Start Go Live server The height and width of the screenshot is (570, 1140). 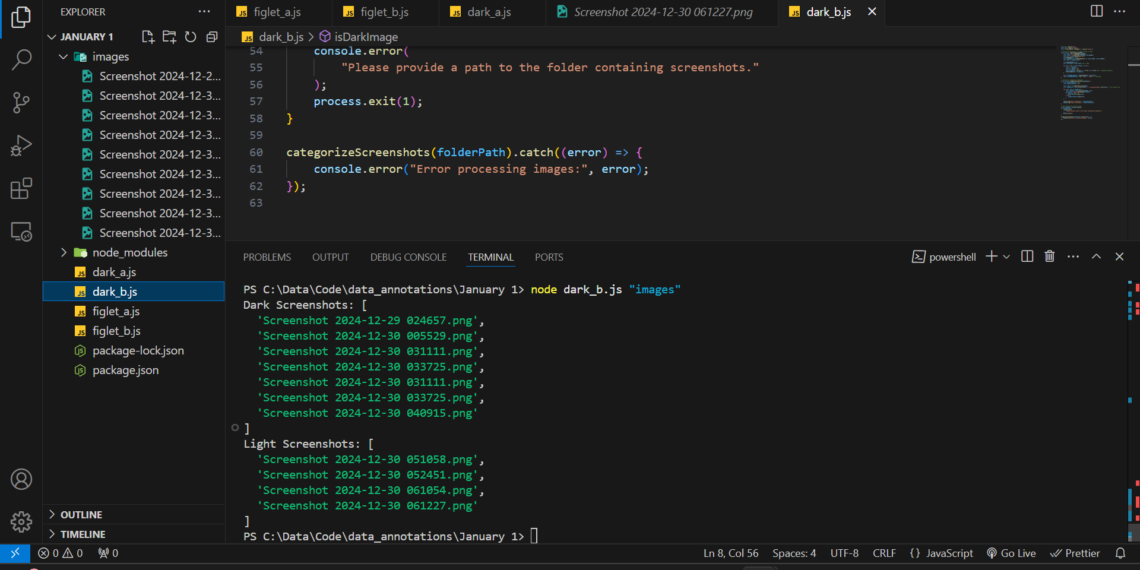1011,553
